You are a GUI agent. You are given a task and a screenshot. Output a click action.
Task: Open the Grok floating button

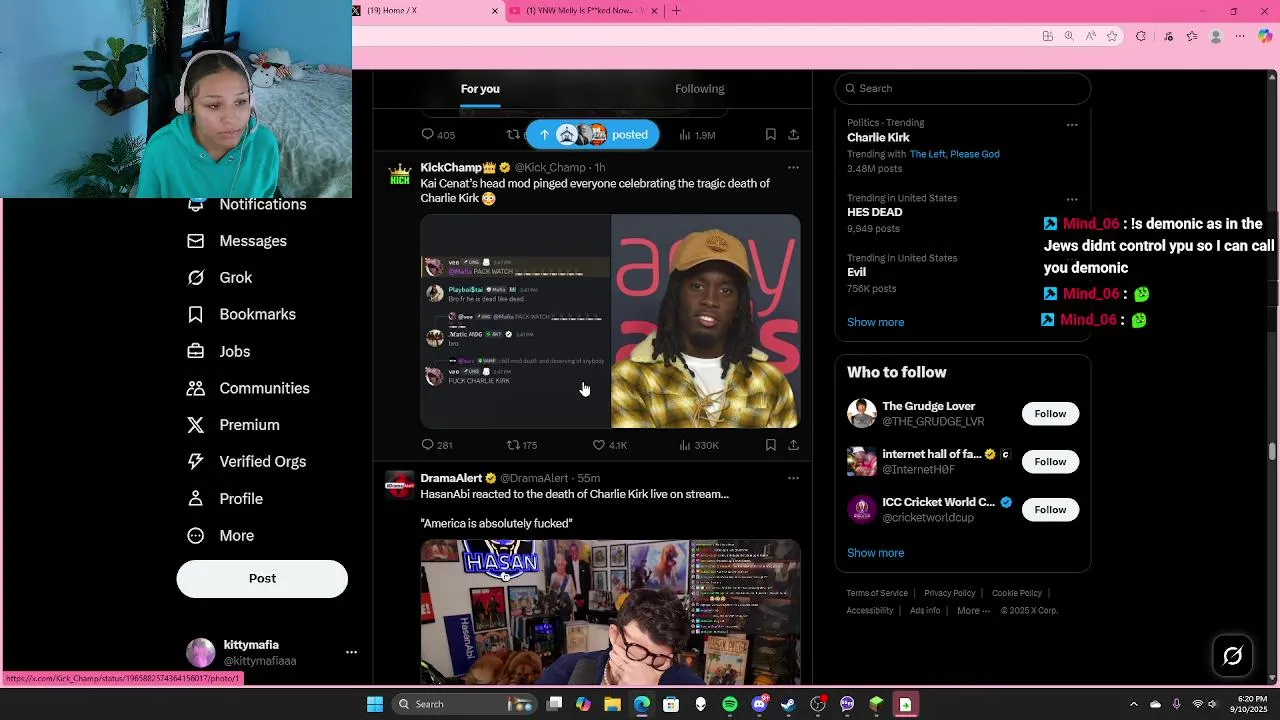pos(1232,656)
